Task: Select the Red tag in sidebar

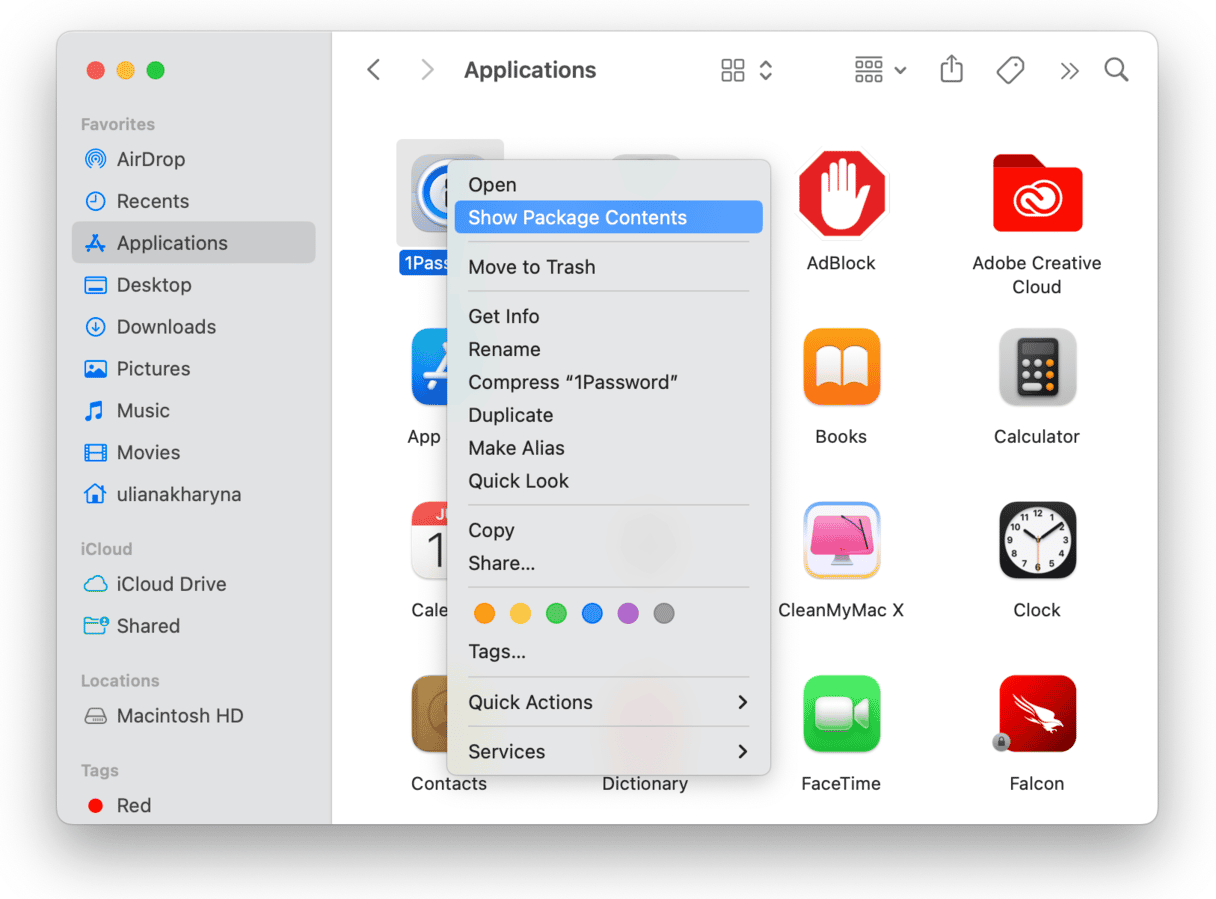Action: click(194, 806)
